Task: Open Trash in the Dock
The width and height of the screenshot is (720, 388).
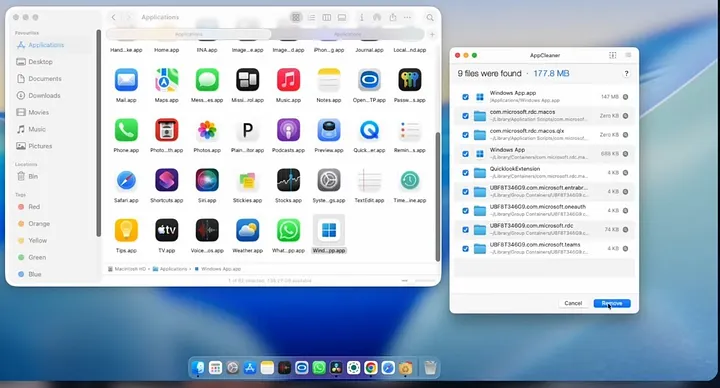Action: [x=430, y=368]
